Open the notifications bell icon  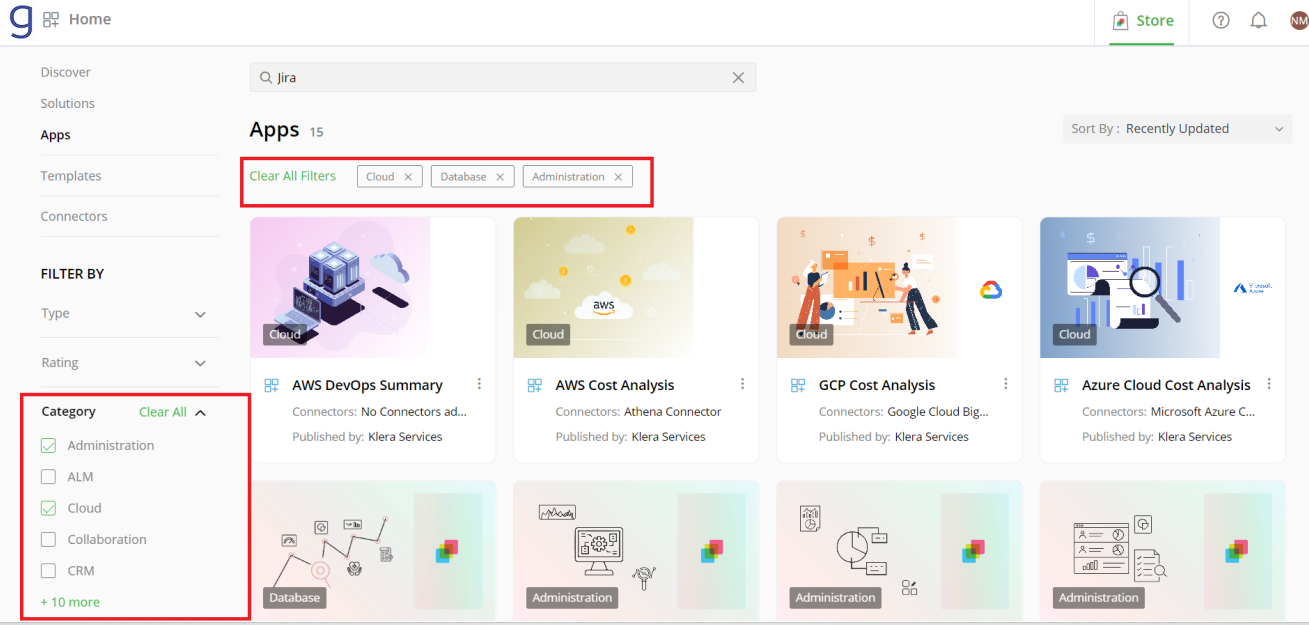coord(1259,20)
